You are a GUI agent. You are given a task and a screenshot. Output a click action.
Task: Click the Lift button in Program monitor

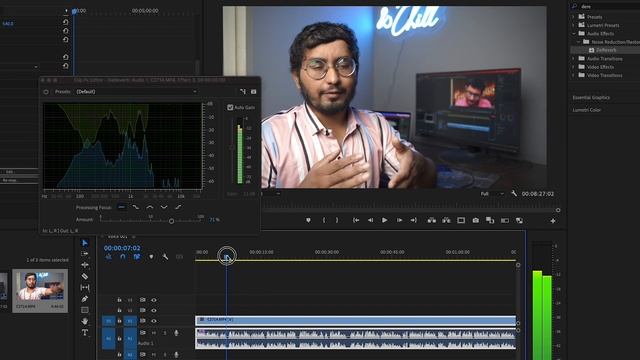click(431, 220)
